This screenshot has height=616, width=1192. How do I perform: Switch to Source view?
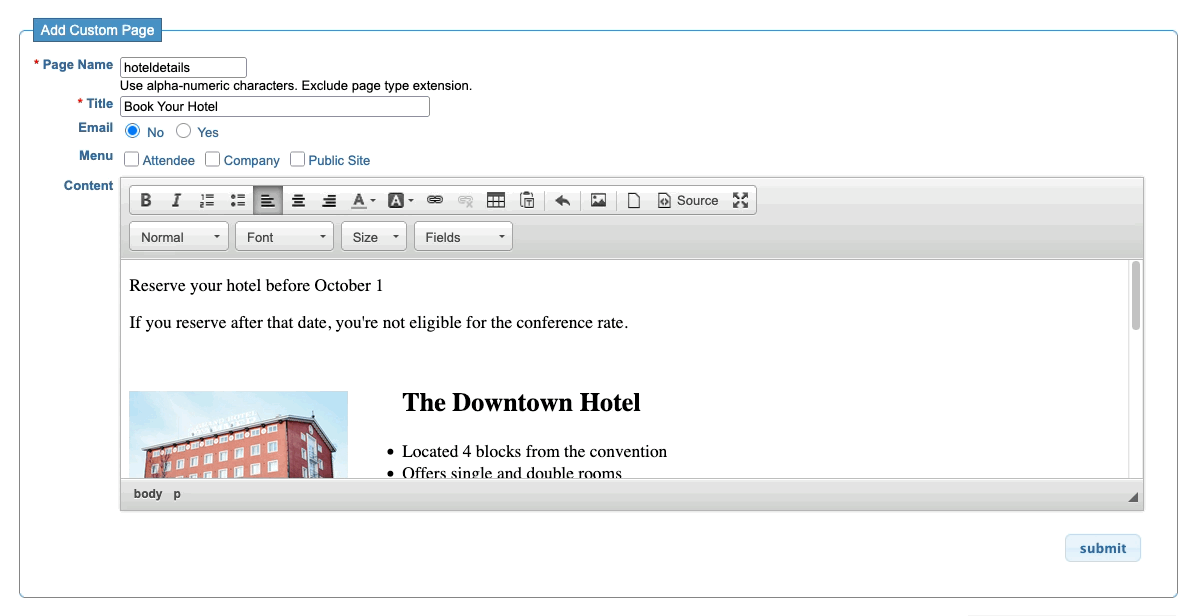[687, 200]
